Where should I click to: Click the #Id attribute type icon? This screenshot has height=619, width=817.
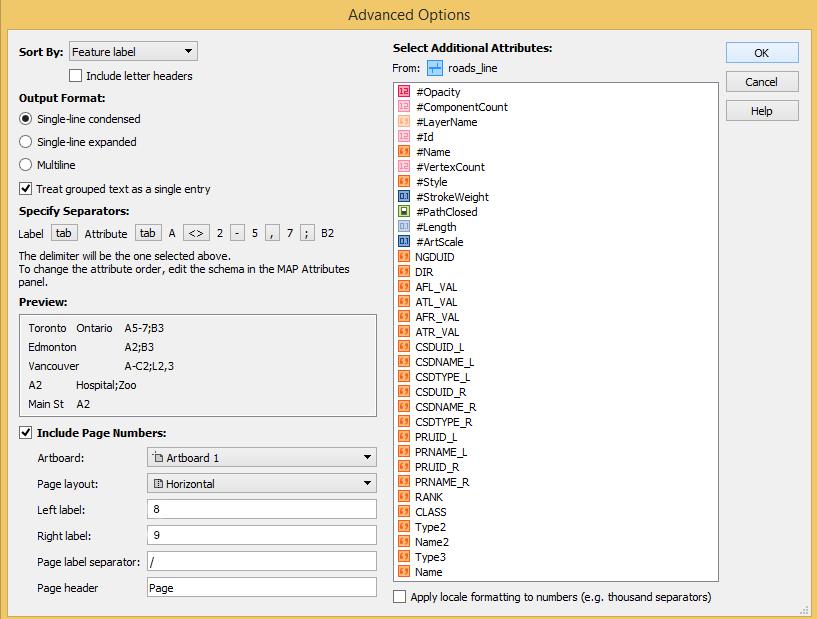tap(404, 137)
